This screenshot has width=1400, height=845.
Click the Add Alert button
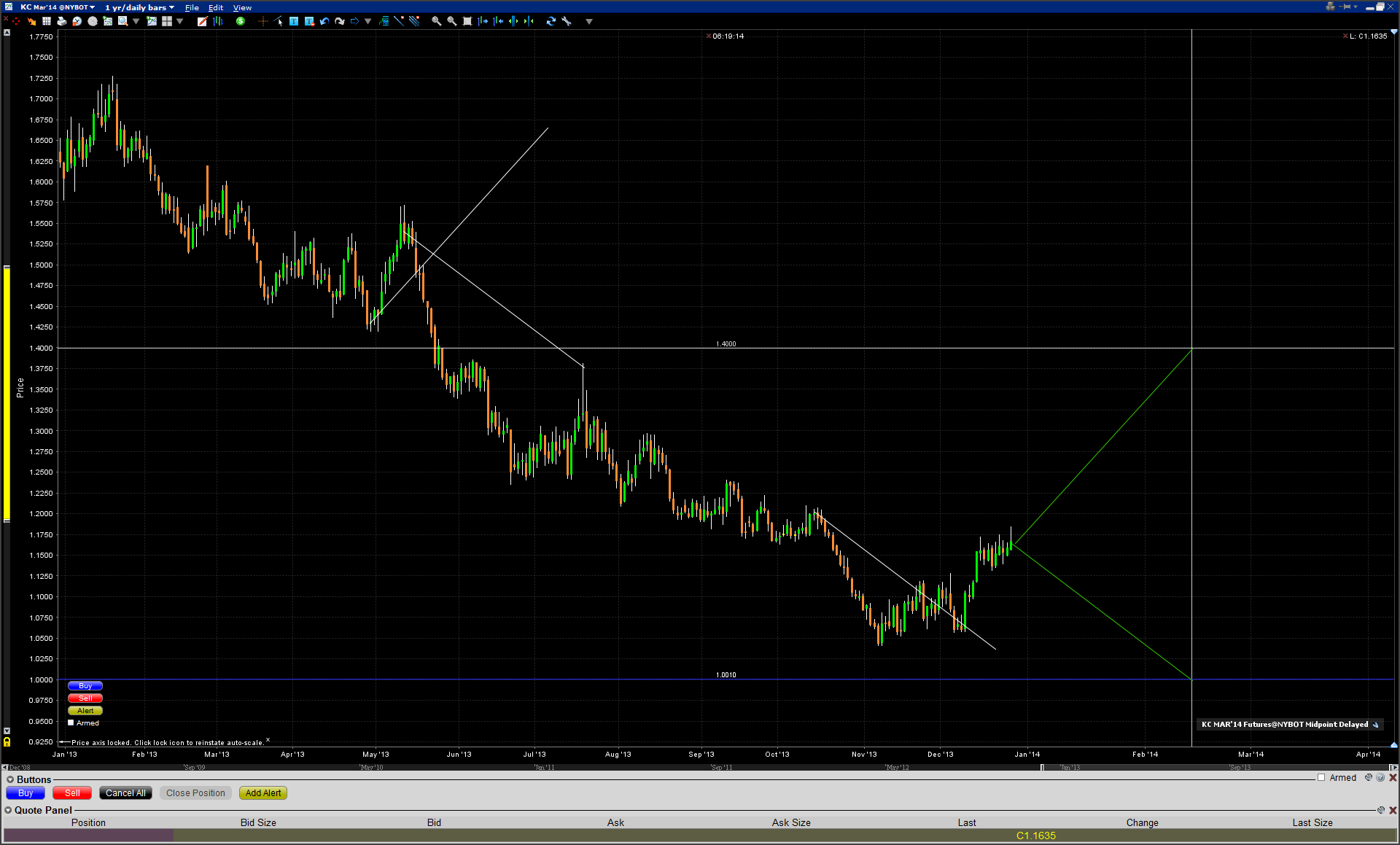(x=263, y=793)
